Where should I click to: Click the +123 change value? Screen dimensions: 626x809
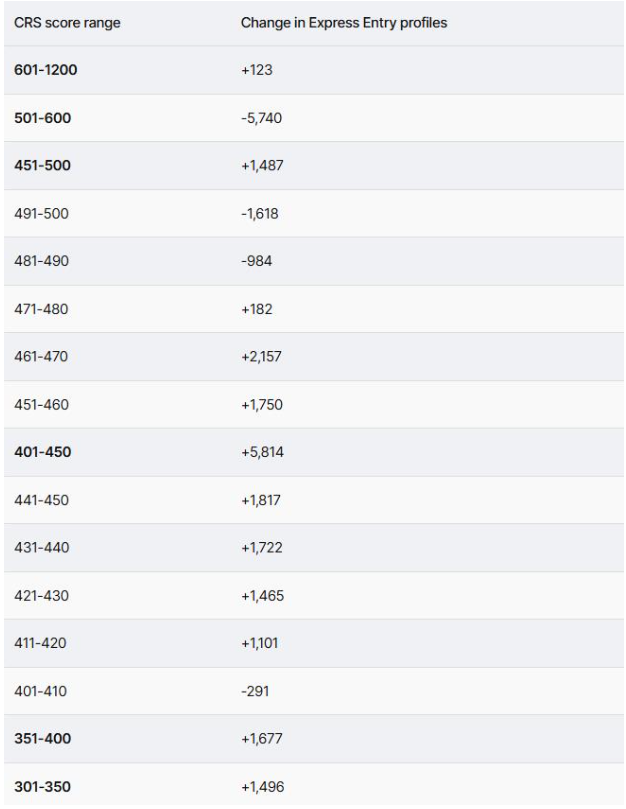pos(256,70)
